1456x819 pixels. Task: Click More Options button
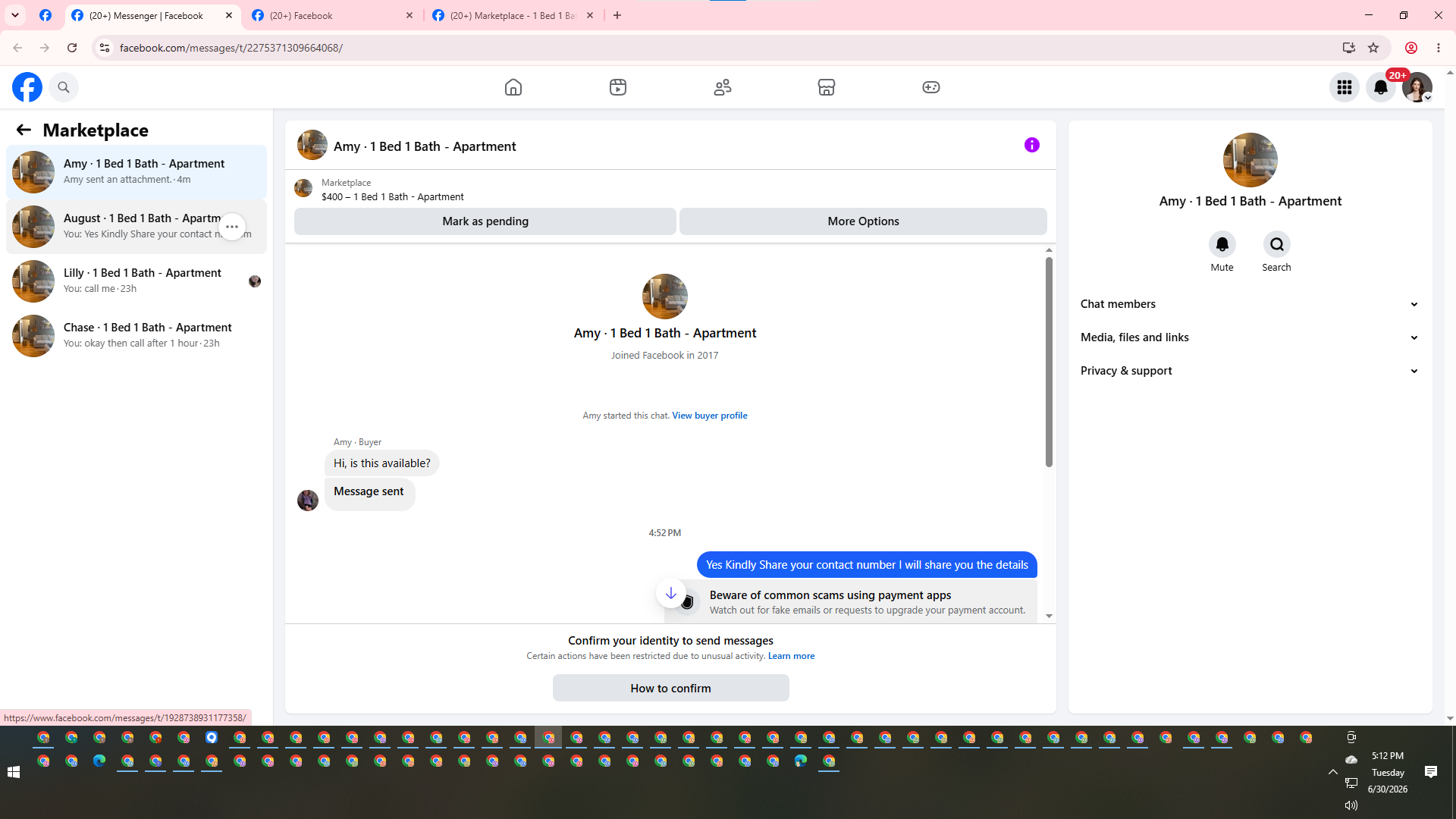coord(863,221)
